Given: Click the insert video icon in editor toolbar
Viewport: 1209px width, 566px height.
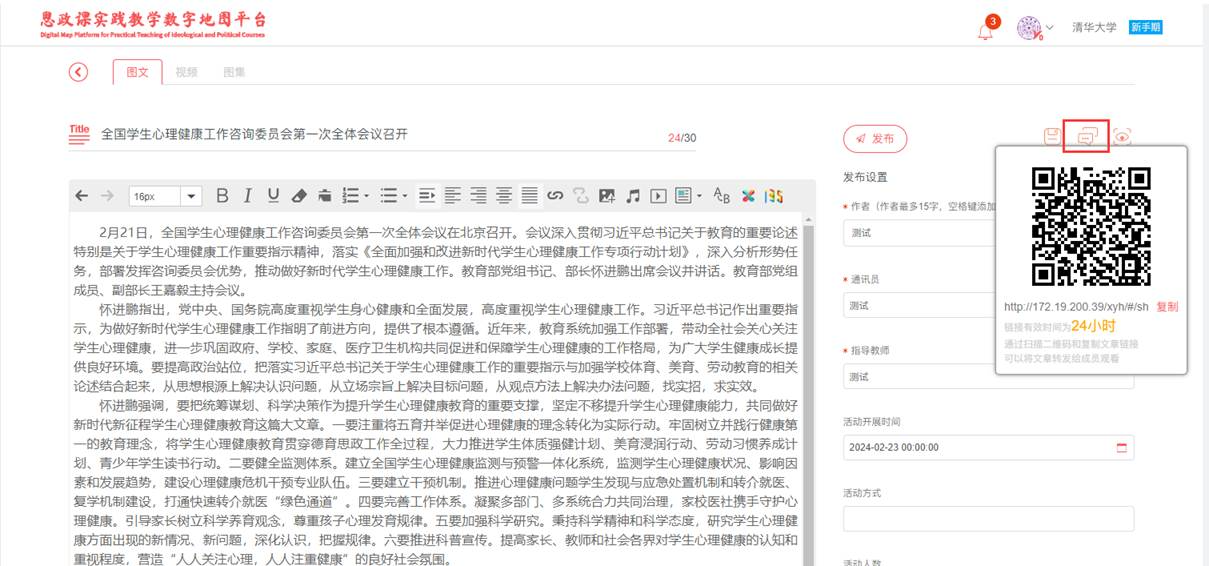Looking at the screenshot, I should [x=658, y=196].
